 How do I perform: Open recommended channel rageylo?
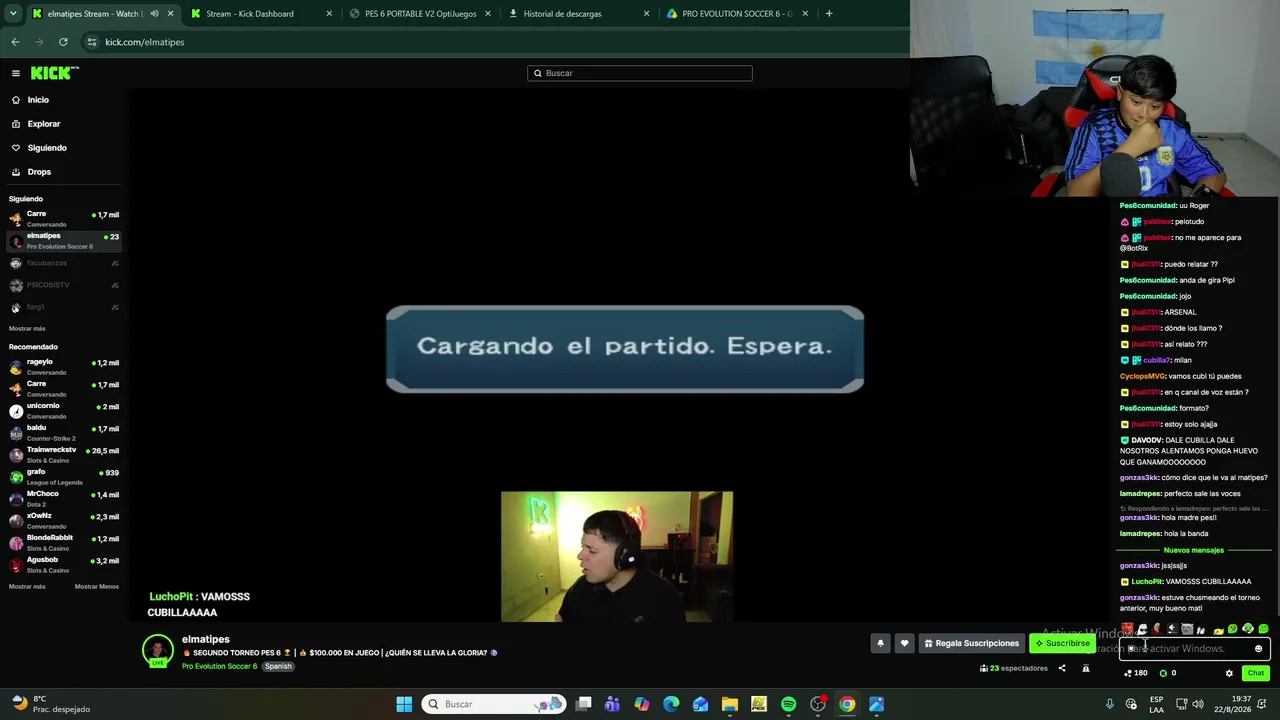pos(64,366)
